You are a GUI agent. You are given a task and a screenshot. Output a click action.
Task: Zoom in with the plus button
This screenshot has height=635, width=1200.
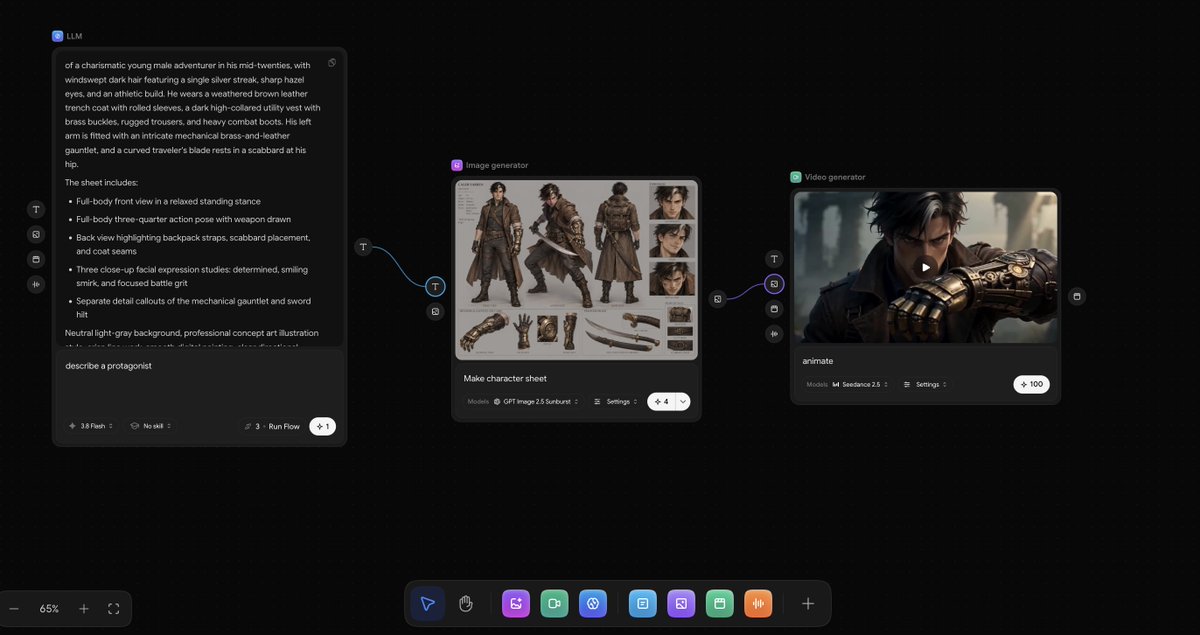pyautogui.click(x=84, y=608)
